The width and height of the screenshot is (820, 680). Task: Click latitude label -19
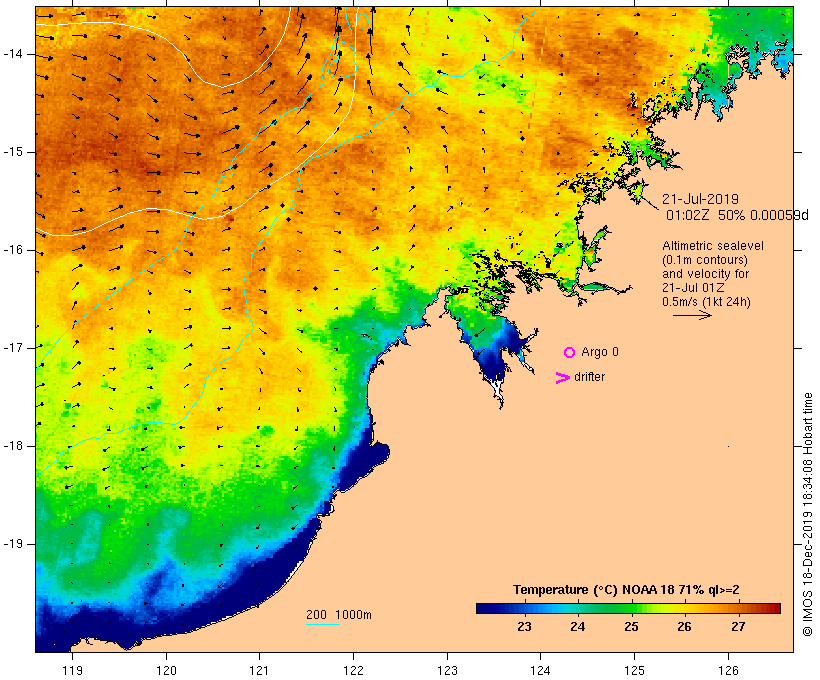point(12,544)
